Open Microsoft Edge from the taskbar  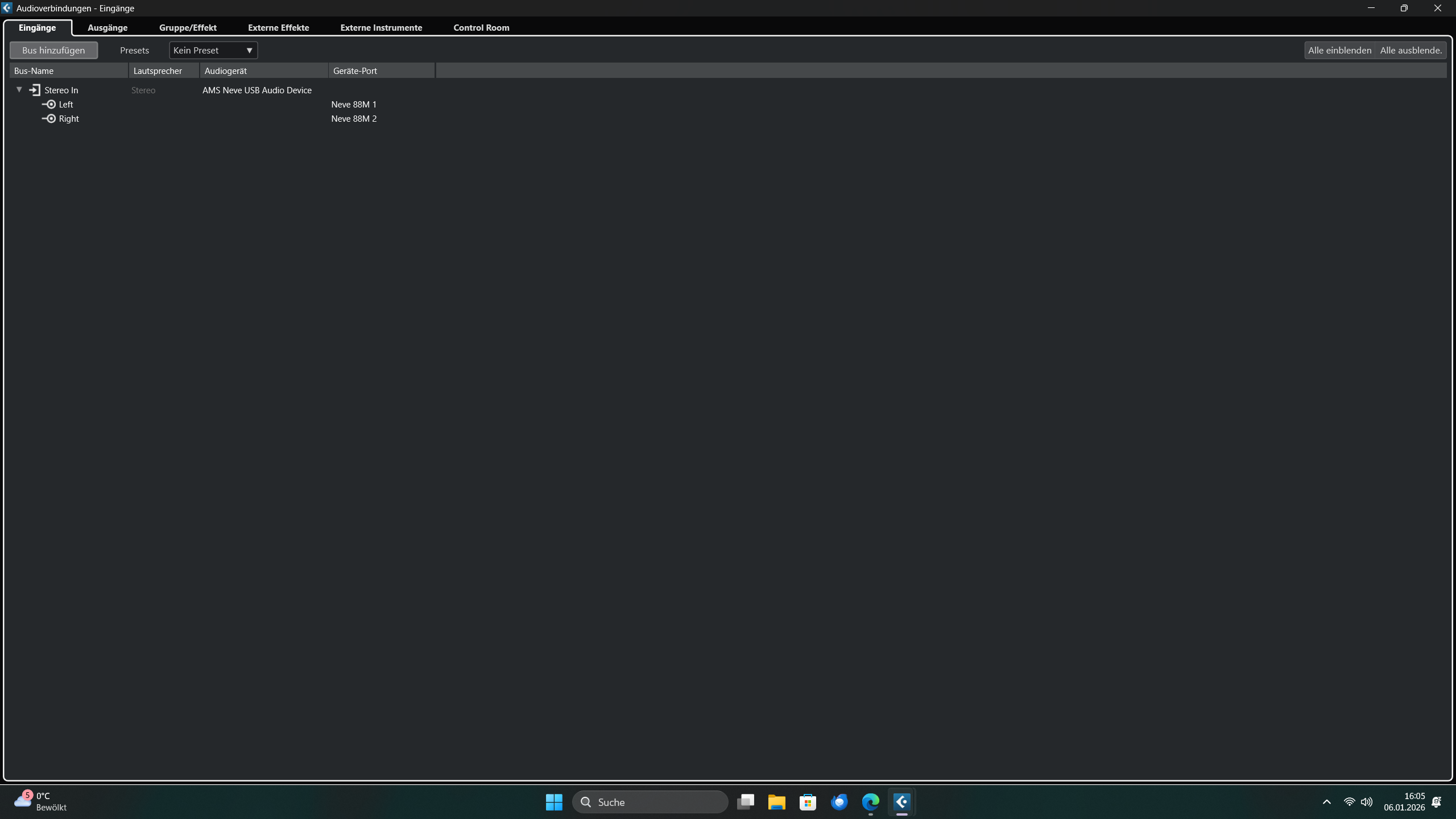point(870,802)
